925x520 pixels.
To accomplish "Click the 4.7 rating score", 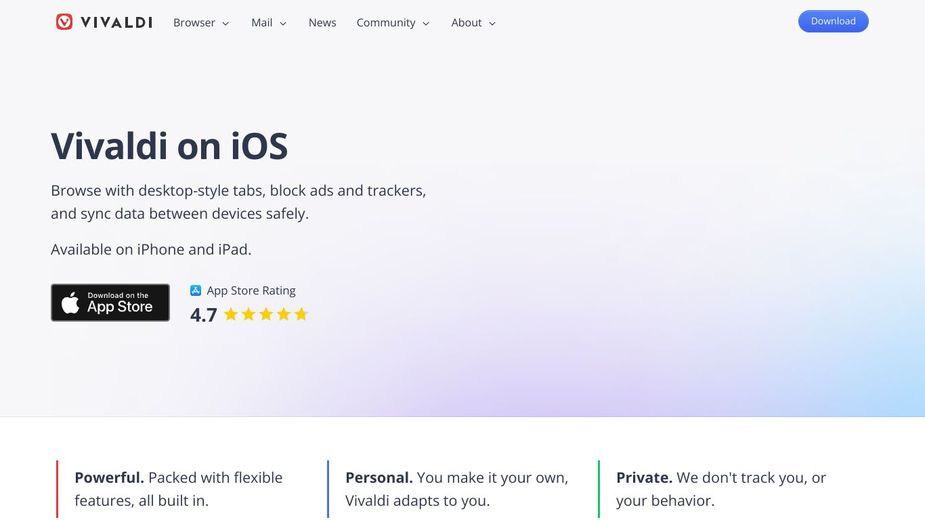I will tap(204, 315).
